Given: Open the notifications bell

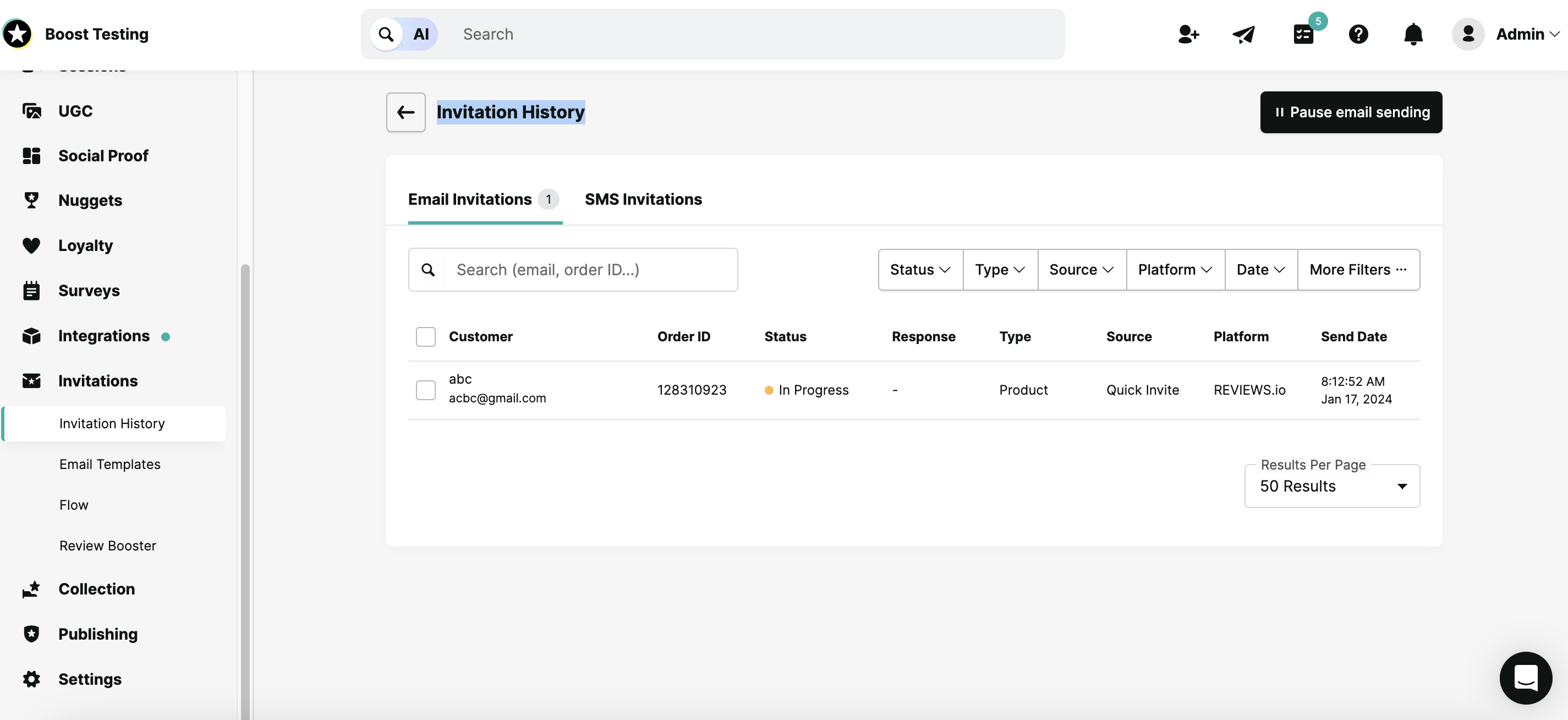Looking at the screenshot, I should tap(1413, 34).
